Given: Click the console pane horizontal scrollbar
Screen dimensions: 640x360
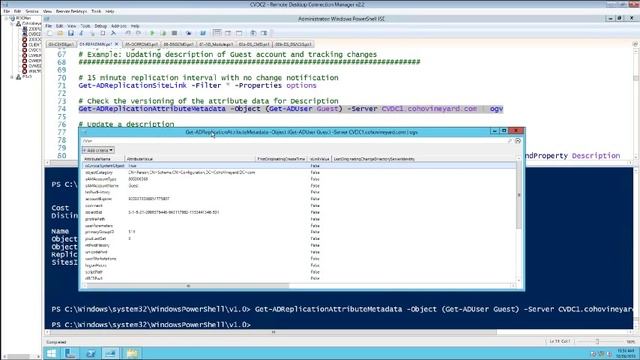Looking at the screenshot, I should (273, 332).
